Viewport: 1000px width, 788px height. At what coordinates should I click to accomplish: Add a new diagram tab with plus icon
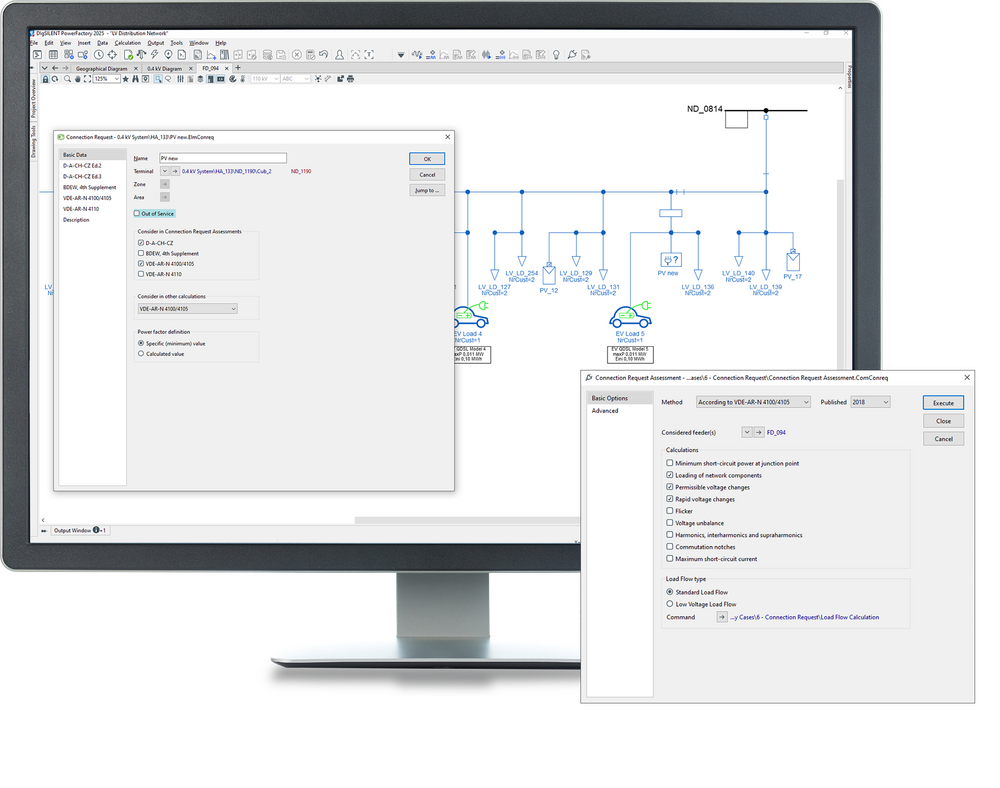(x=237, y=68)
